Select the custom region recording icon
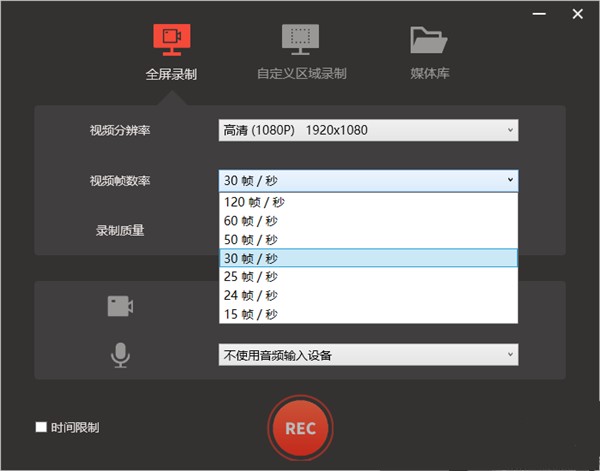600x471 pixels. (300, 40)
